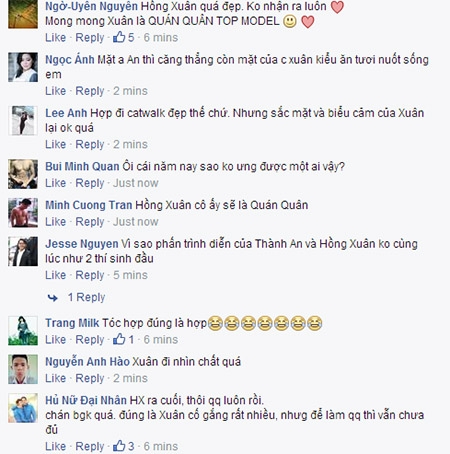Like Lee Anh's comment

coord(56,144)
